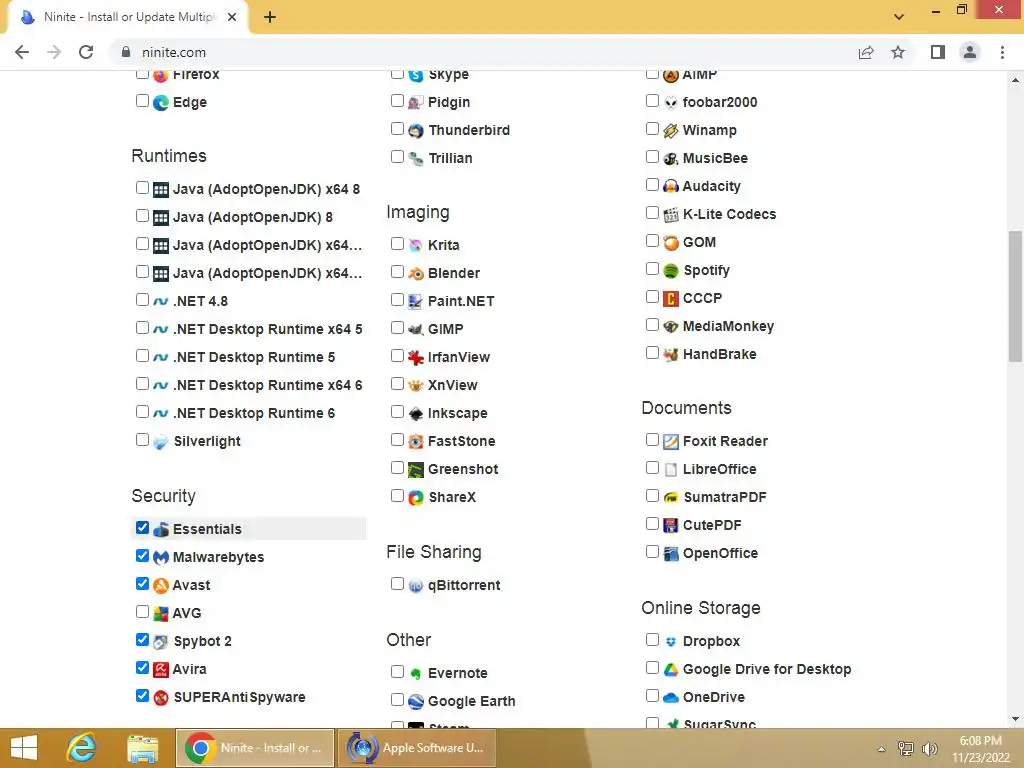The image size is (1024, 768).
Task: Select the Ninite browser tab
Action: click(x=127, y=17)
